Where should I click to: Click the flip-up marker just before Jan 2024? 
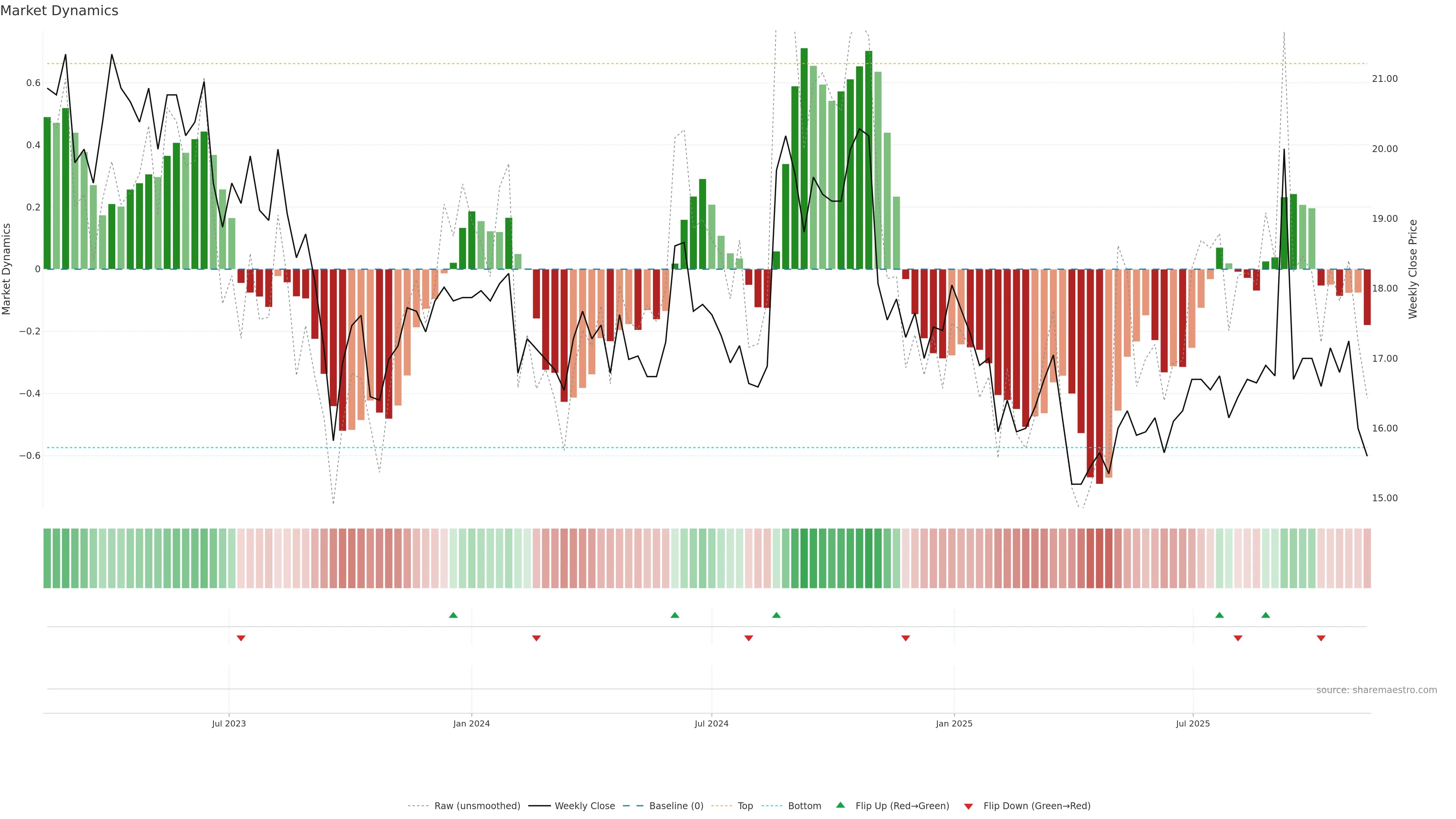pos(453,615)
